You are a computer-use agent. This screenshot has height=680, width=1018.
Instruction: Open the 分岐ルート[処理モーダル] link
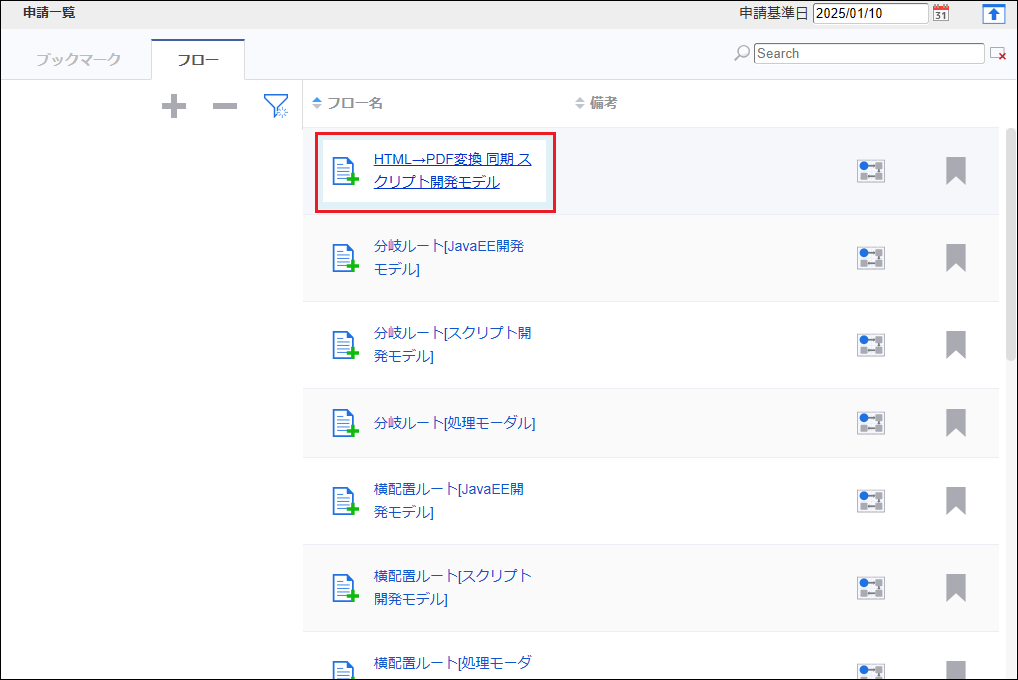[x=454, y=423]
